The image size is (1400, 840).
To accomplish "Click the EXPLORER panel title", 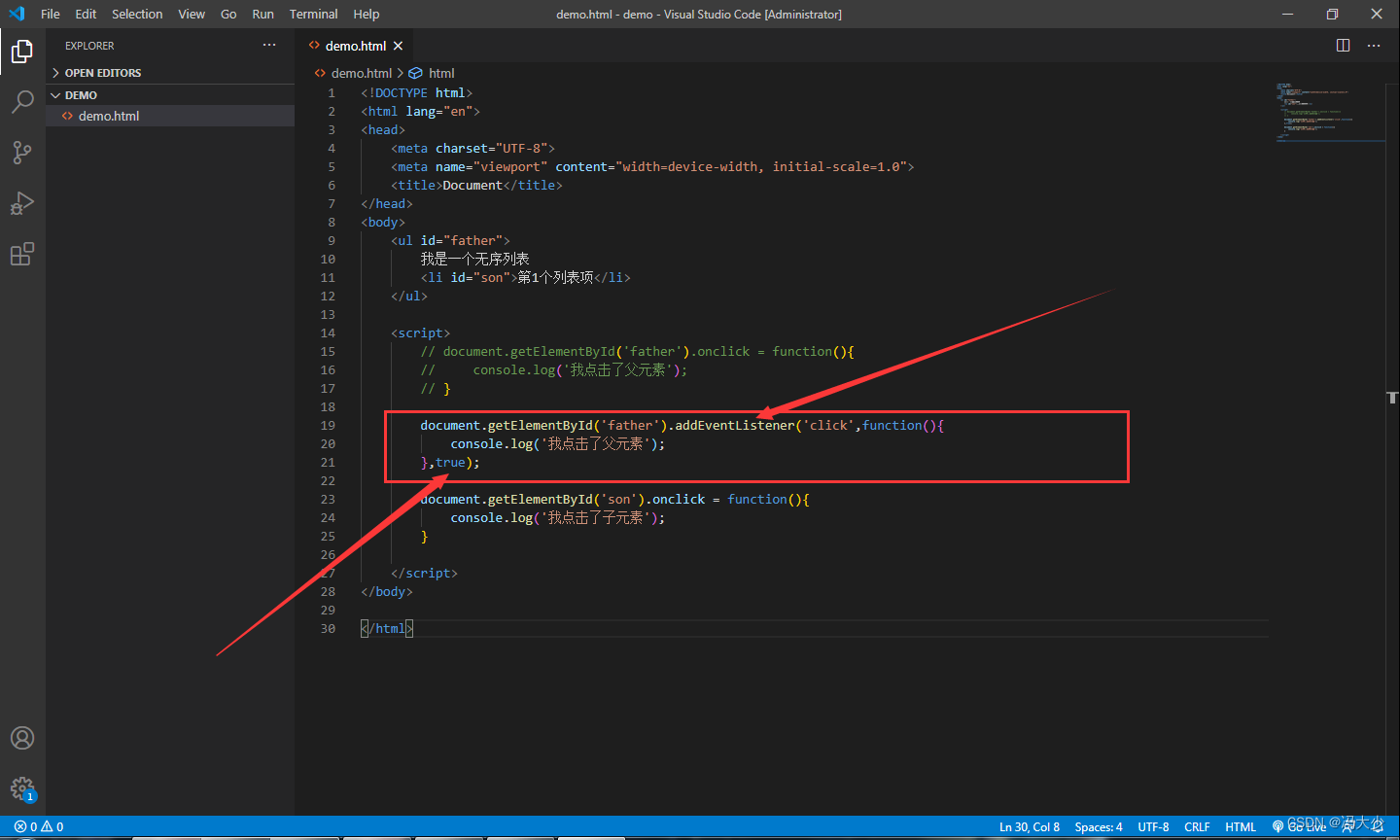I will click(x=89, y=46).
